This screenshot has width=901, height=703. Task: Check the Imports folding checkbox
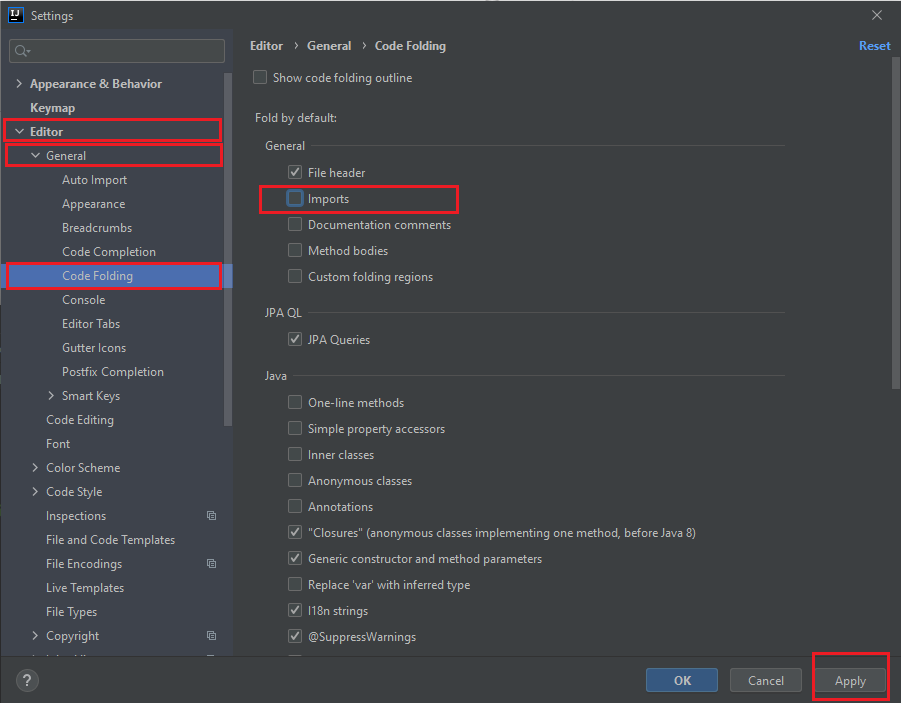pyautogui.click(x=294, y=198)
